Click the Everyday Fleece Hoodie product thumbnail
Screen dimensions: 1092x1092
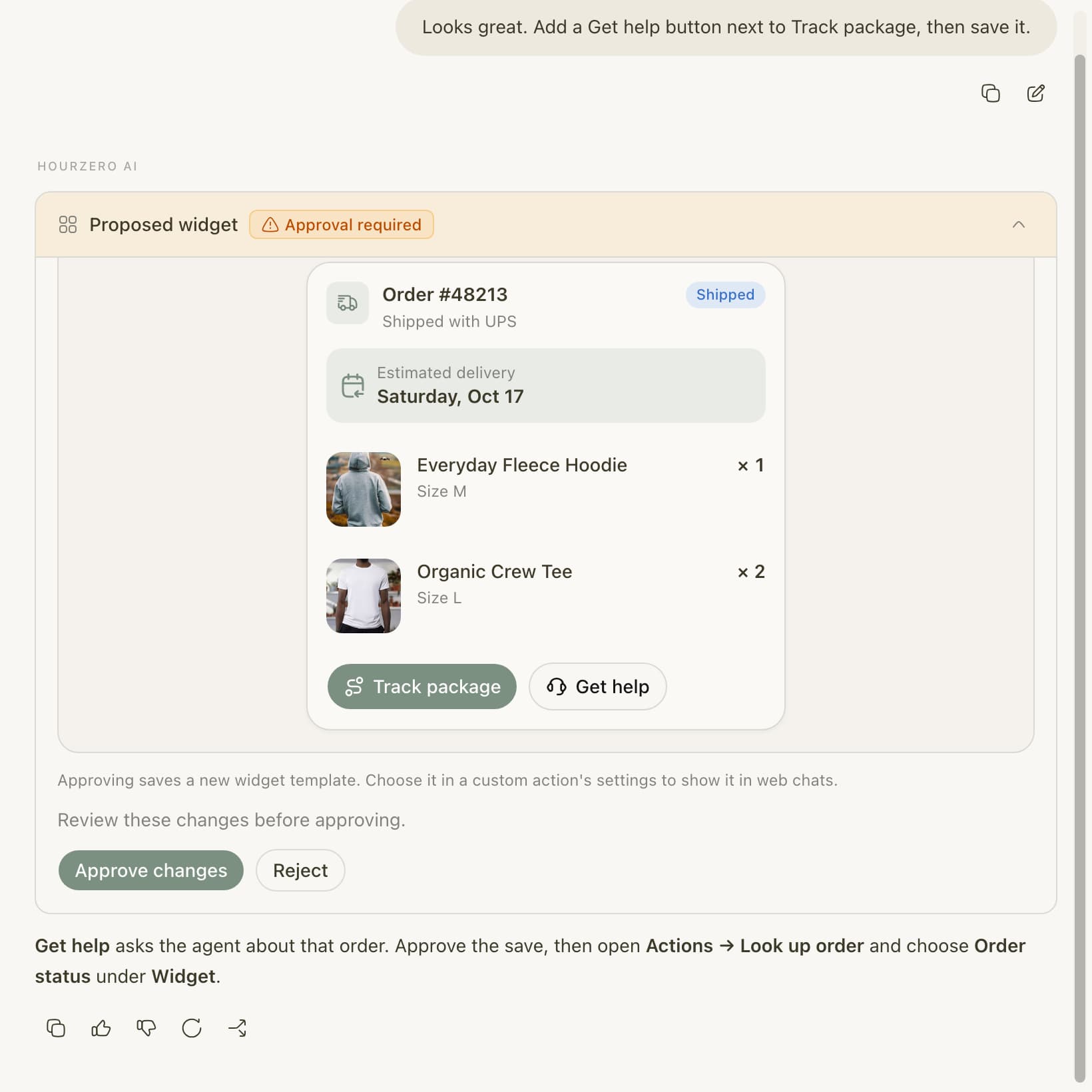click(x=364, y=489)
